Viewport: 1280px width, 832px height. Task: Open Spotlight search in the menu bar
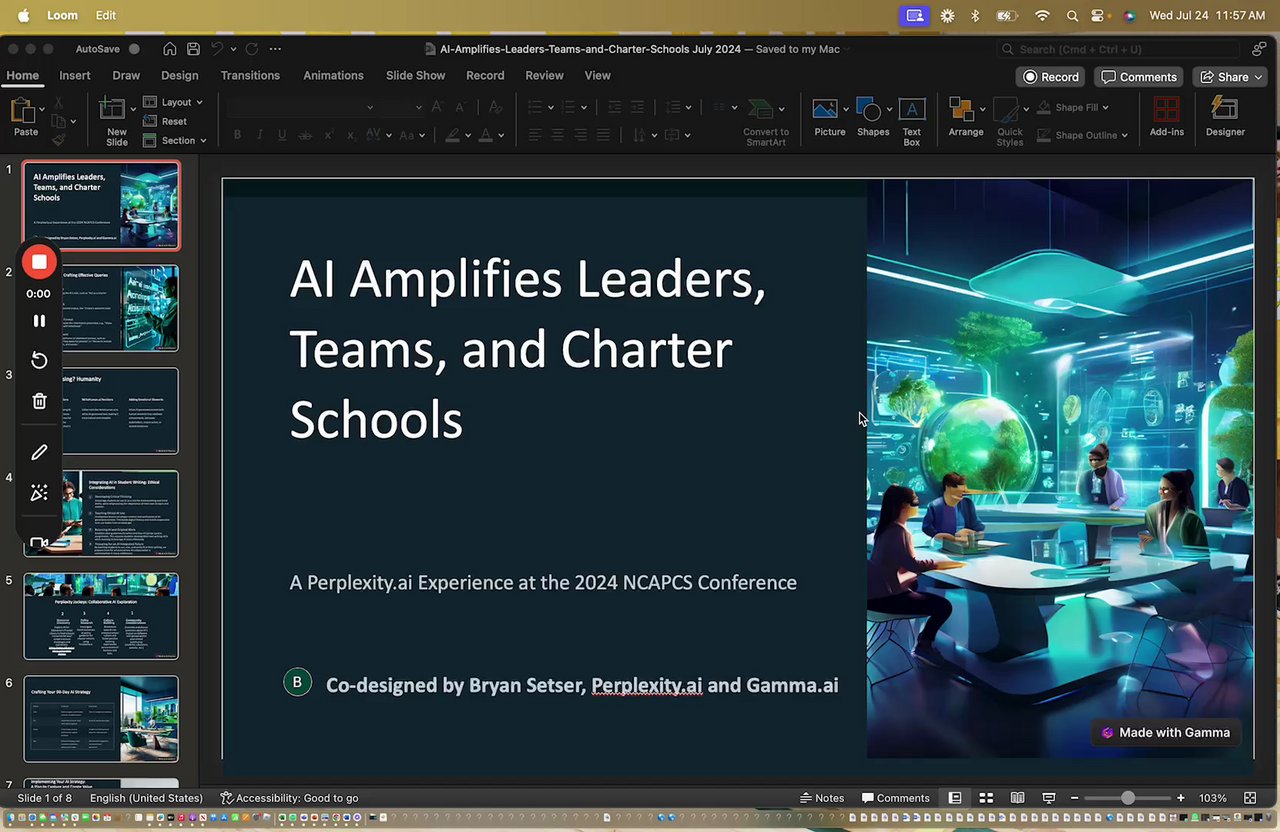pyautogui.click(x=1072, y=15)
